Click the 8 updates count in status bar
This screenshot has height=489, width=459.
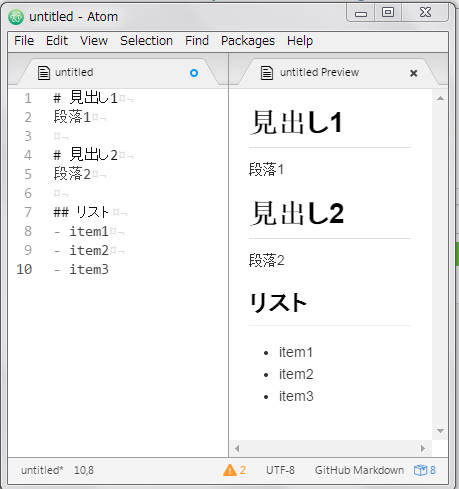click(x=433, y=470)
